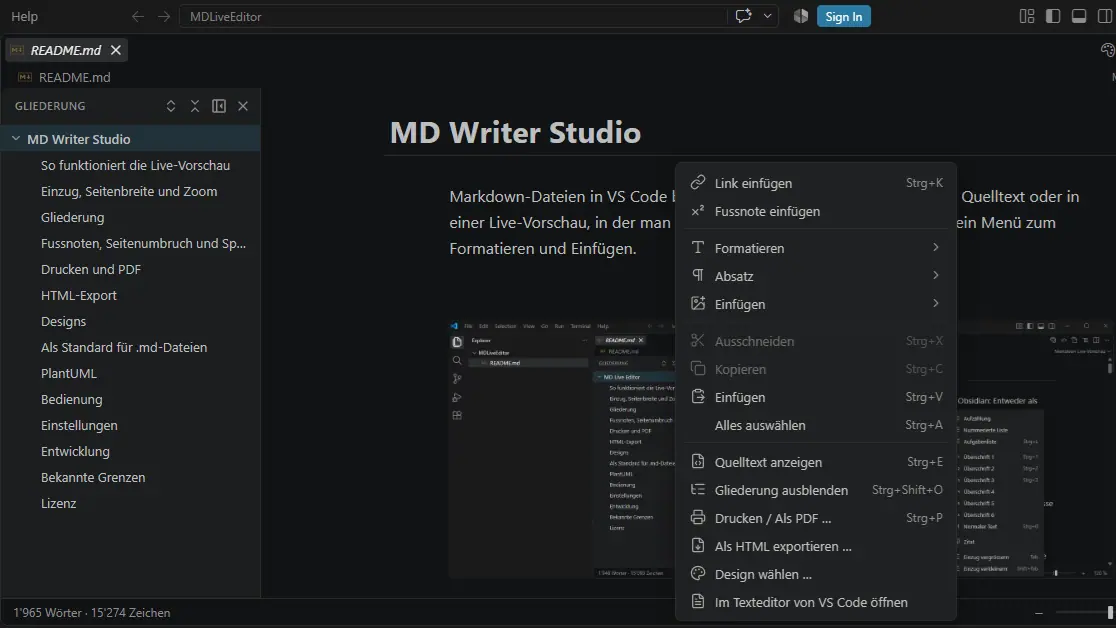The height and width of the screenshot is (628, 1116).
Task: Open 'Drucken und PDF' outline entry
Action: [x=91, y=269]
